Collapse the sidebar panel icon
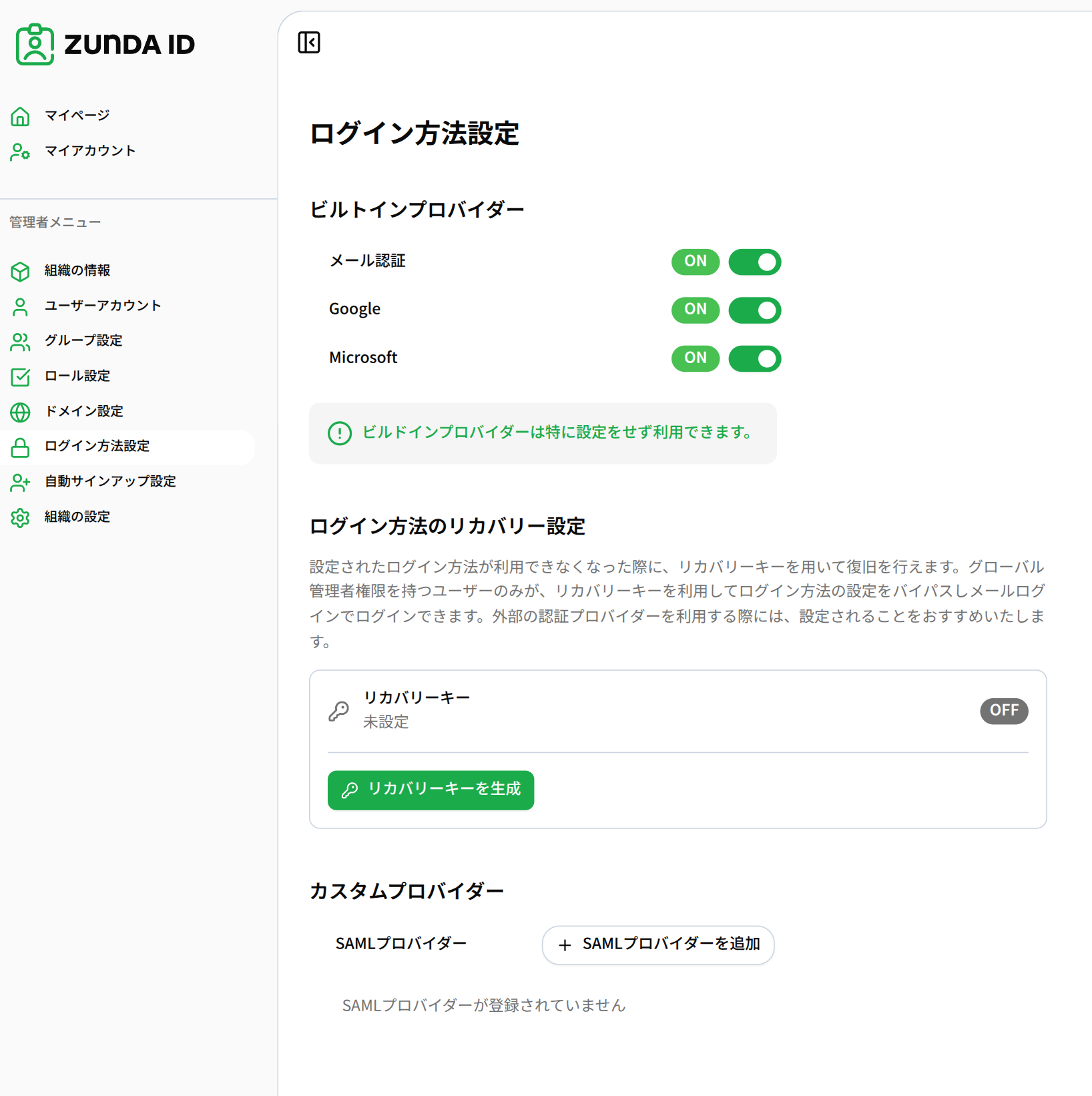Image resolution: width=1092 pixels, height=1096 pixels. click(x=309, y=43)
